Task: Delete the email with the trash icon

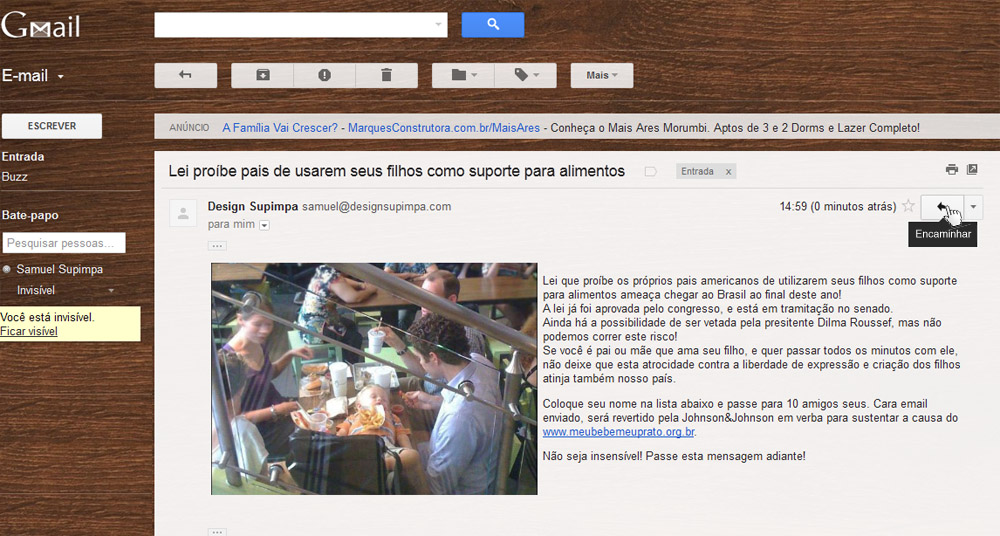Action: (x=386, y=75)
